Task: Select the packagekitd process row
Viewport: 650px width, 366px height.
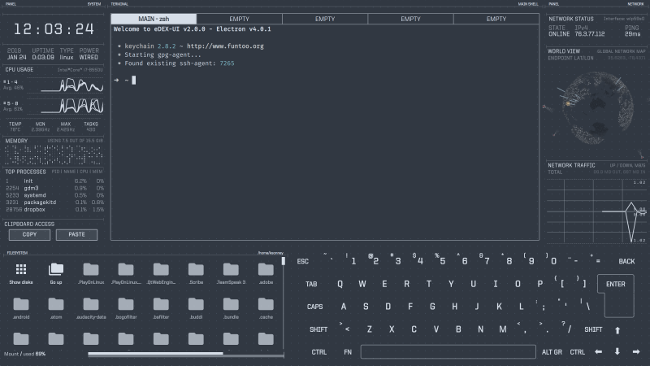Action: pyautogui.click(x=54, y=202)
